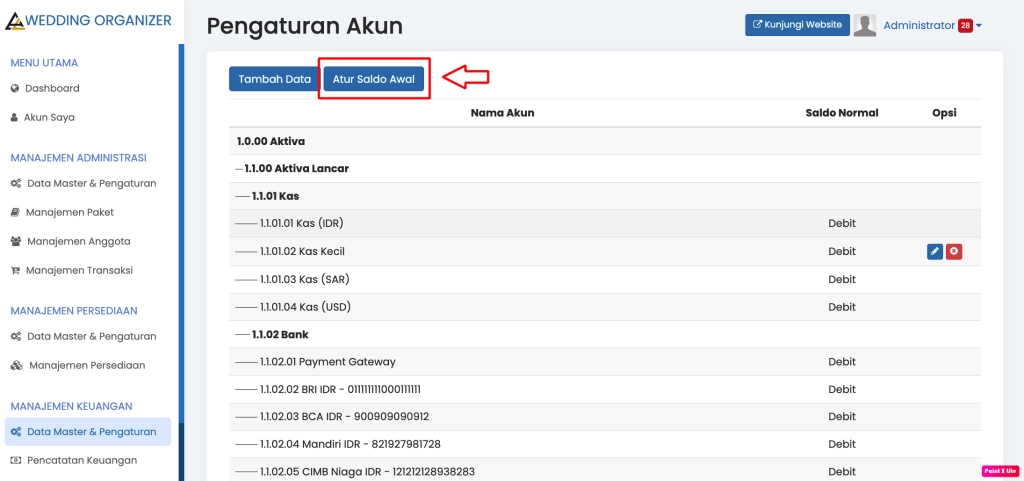
Task: Open Manajemen Paket menu item
Action: (70, 212)
